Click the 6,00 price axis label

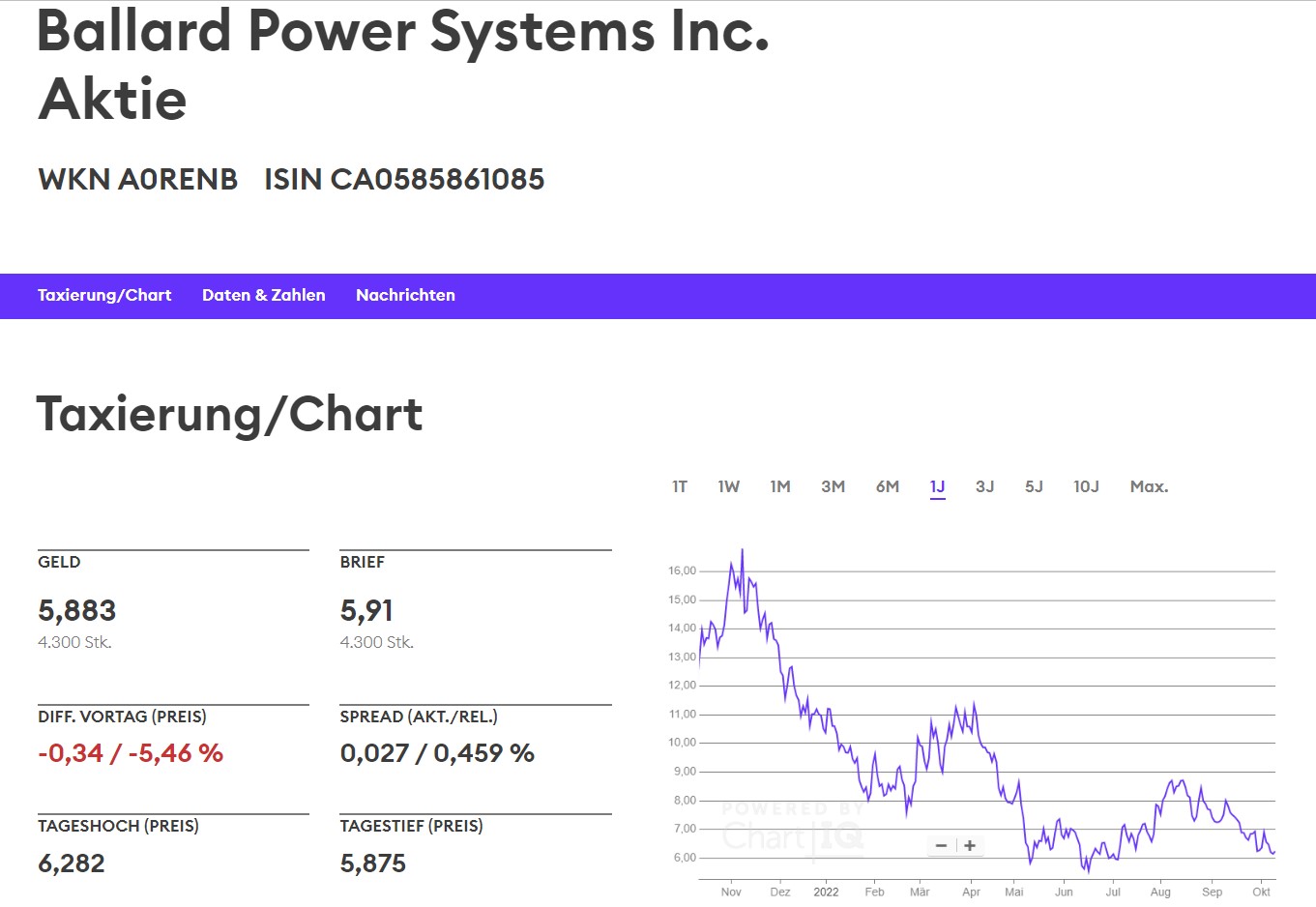(683, 859)
